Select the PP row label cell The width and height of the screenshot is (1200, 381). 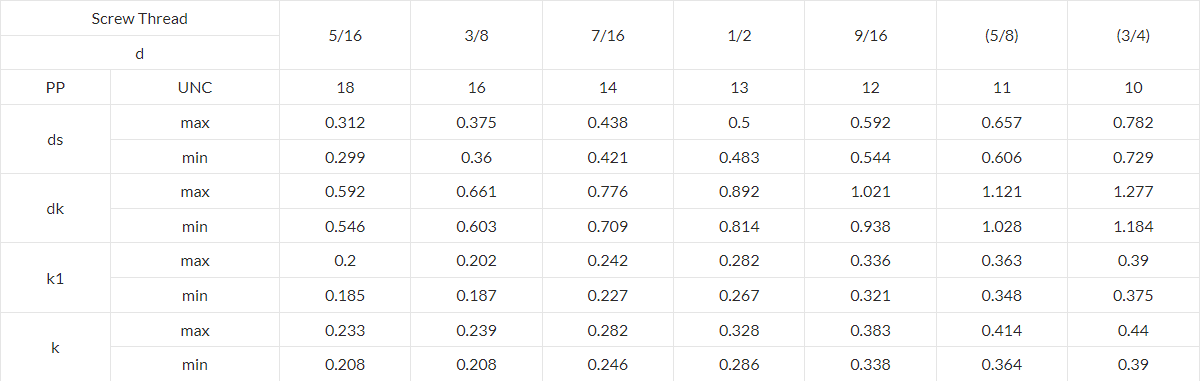(55, 88)
